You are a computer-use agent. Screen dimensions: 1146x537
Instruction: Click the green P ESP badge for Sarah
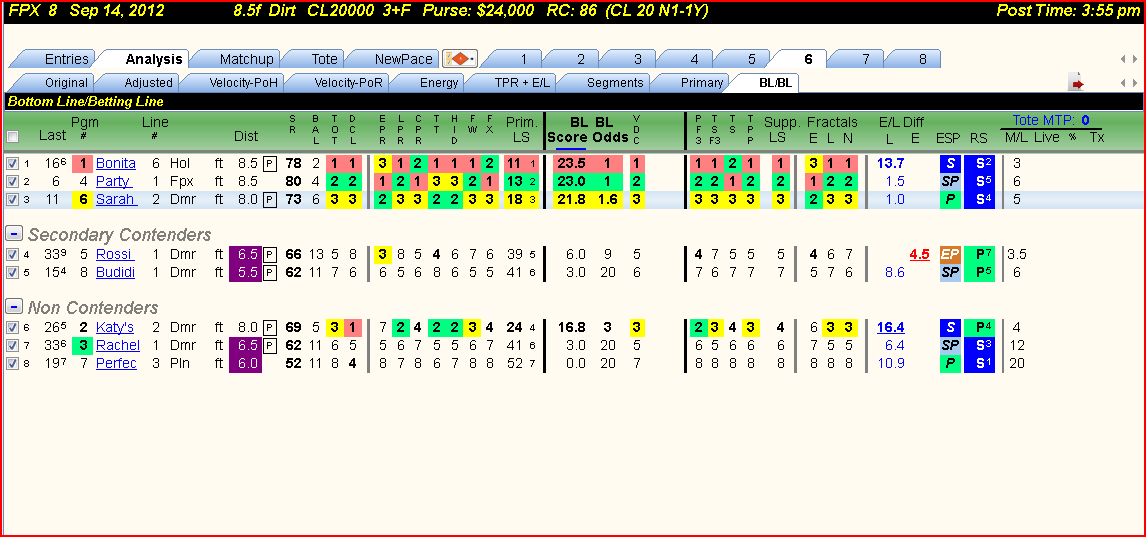(949, 199)
